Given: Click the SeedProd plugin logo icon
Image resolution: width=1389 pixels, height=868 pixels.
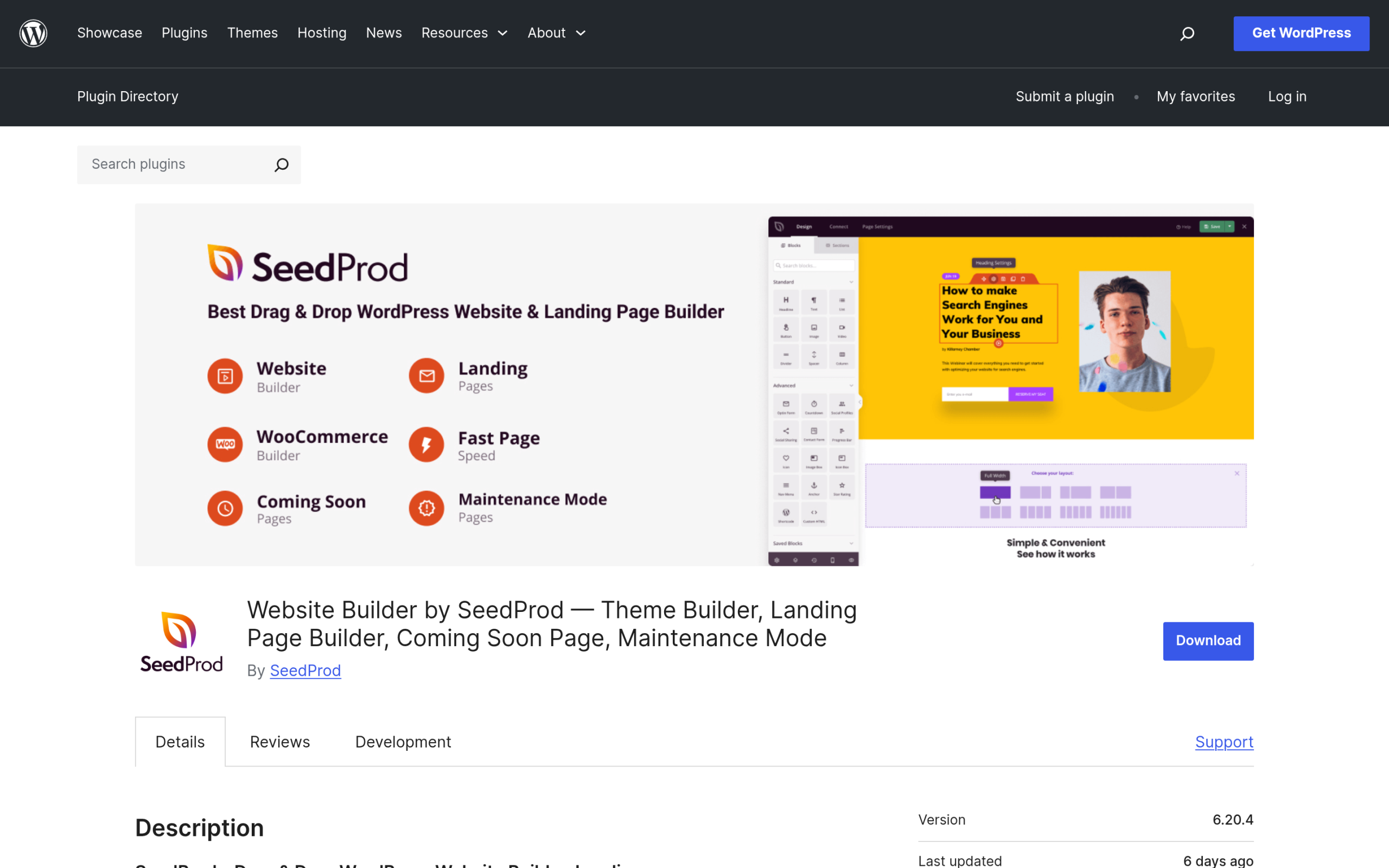Looking at the screenshot, I should (181, 641).
